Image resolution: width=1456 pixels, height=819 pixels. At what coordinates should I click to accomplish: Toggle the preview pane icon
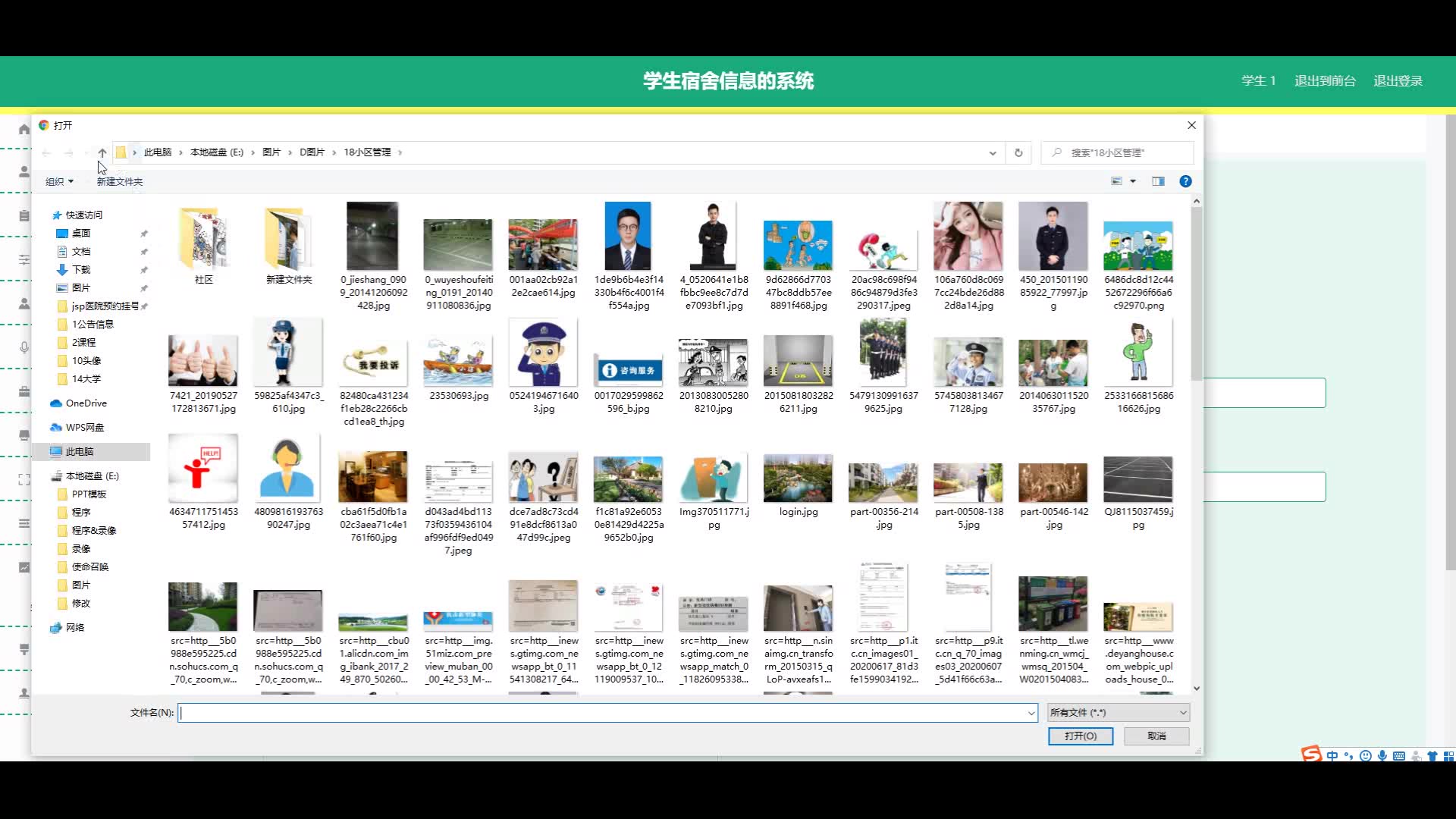[x=1158, y=181]
